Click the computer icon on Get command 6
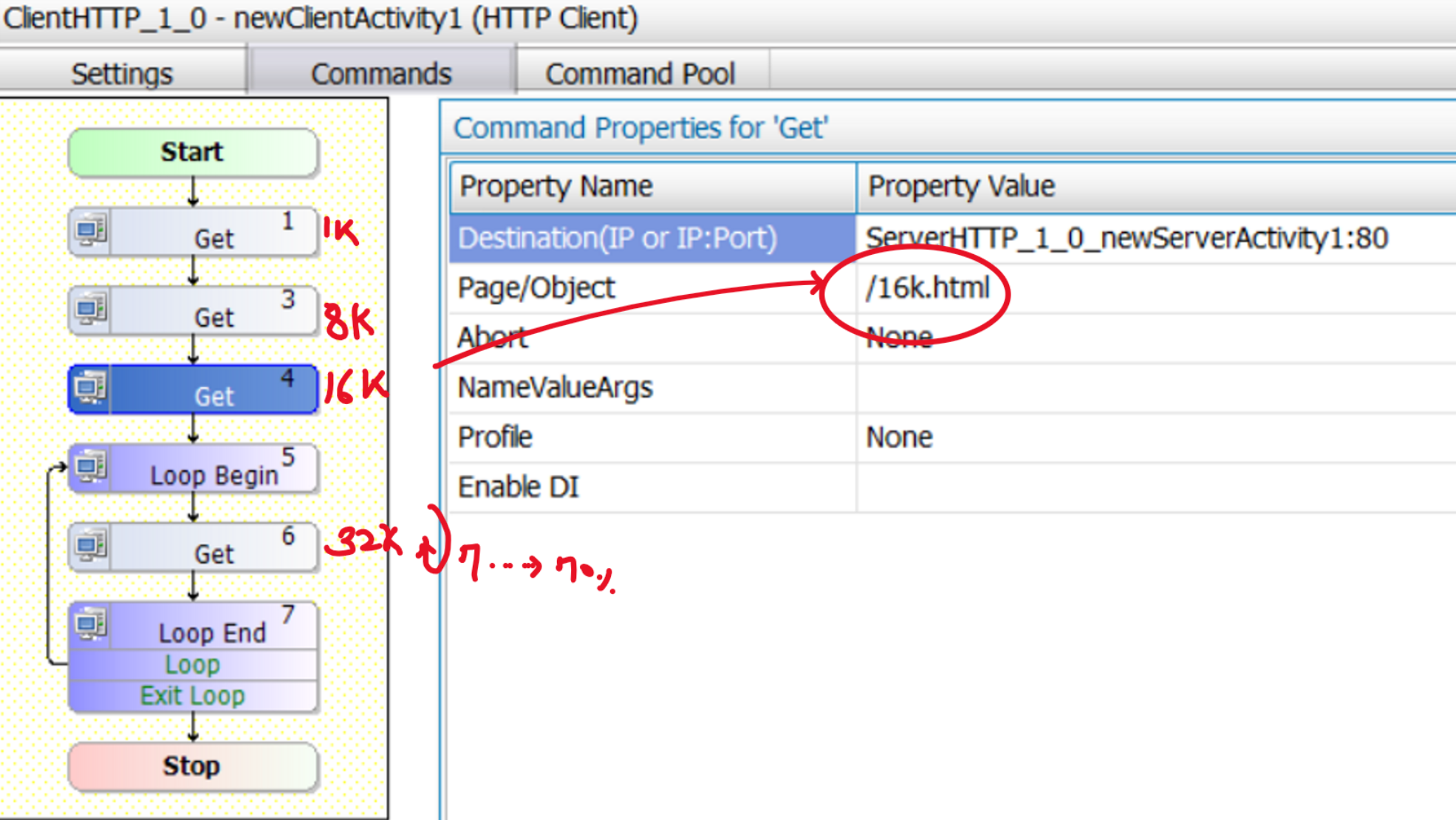Viewport: 1456px width, 820px height. 90,546
